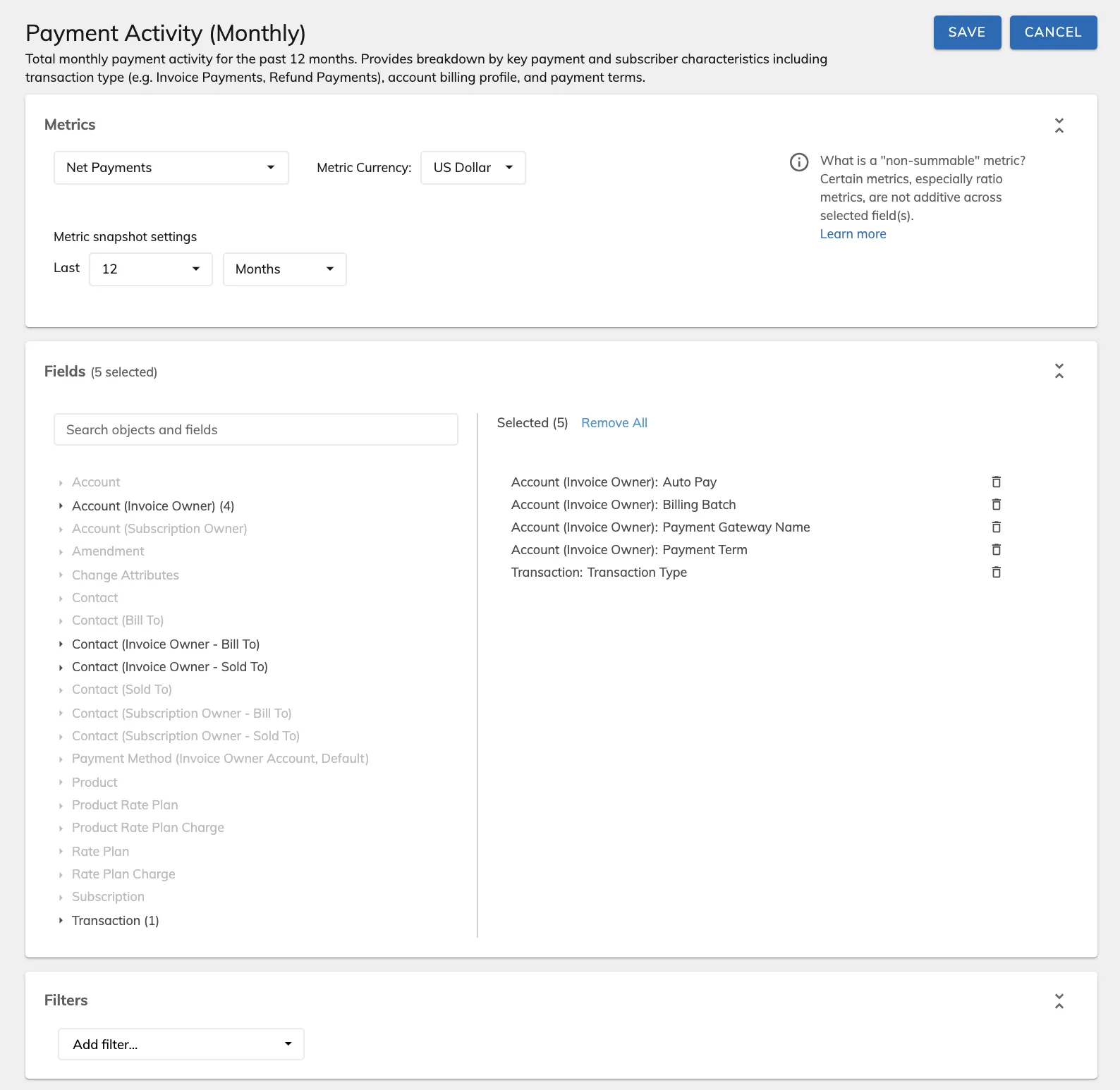Click the SAVE button

967,32
